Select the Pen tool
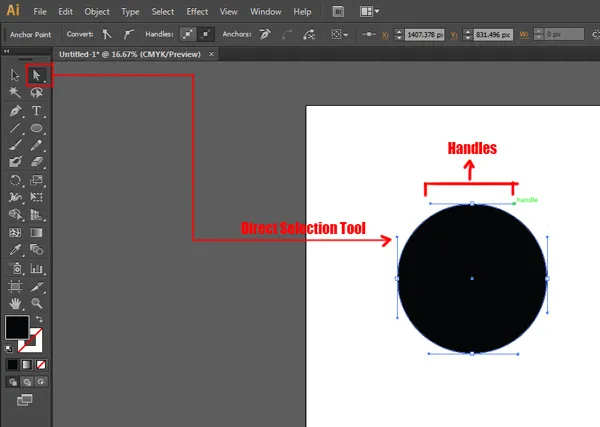 [16, 111]
